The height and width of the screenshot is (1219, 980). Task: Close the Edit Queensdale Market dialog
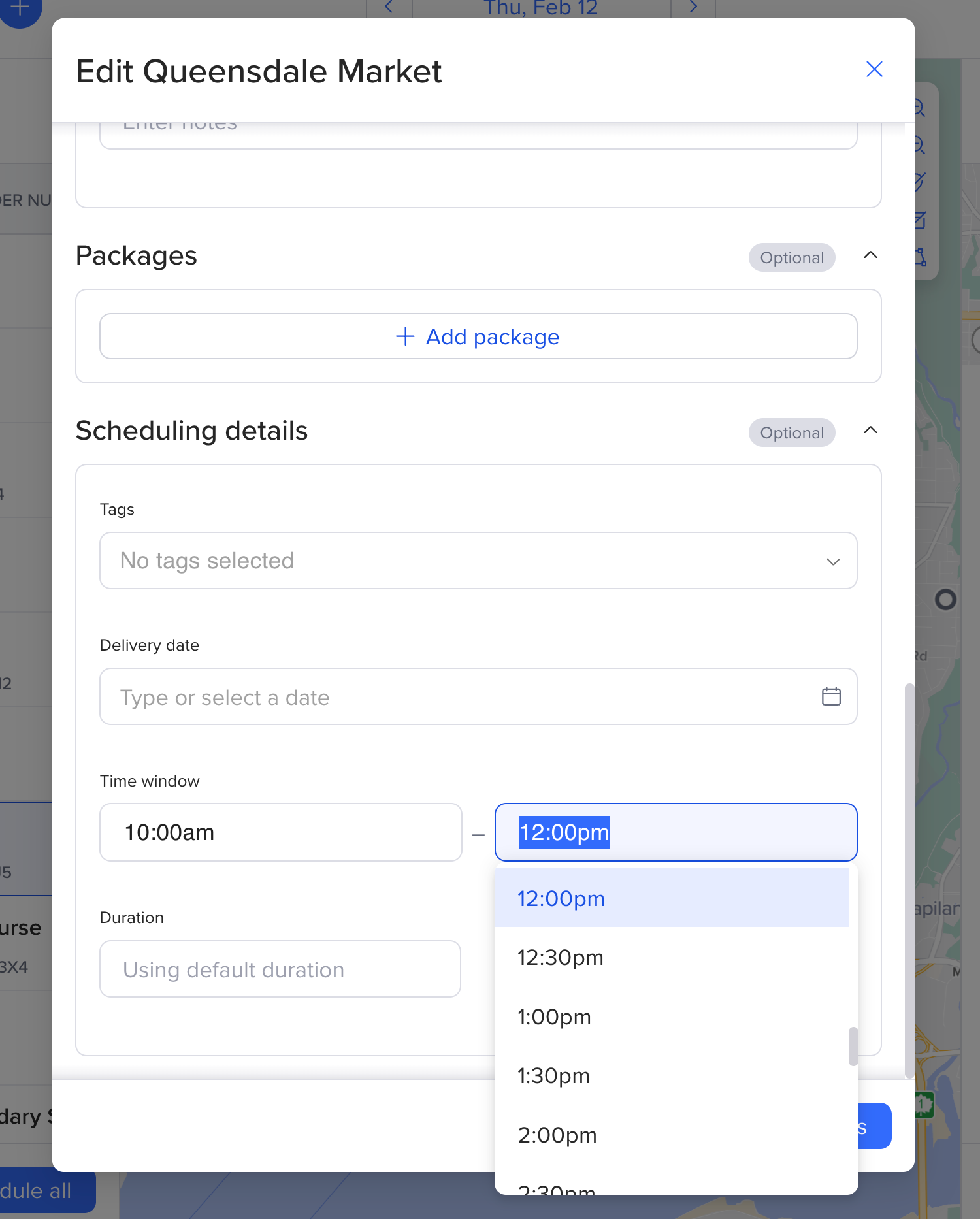click(874, 69)
